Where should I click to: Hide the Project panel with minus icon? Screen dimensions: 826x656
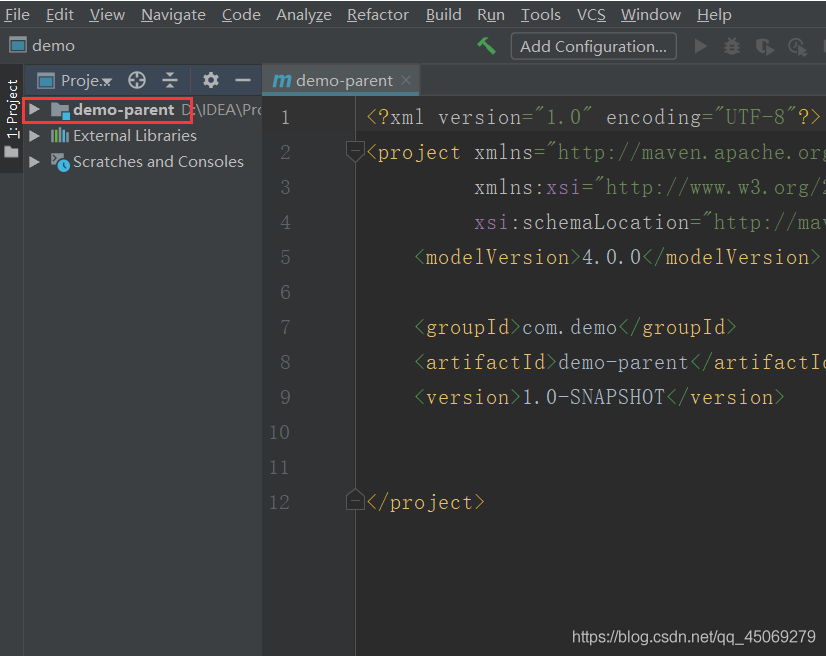(x=242, y=81)
